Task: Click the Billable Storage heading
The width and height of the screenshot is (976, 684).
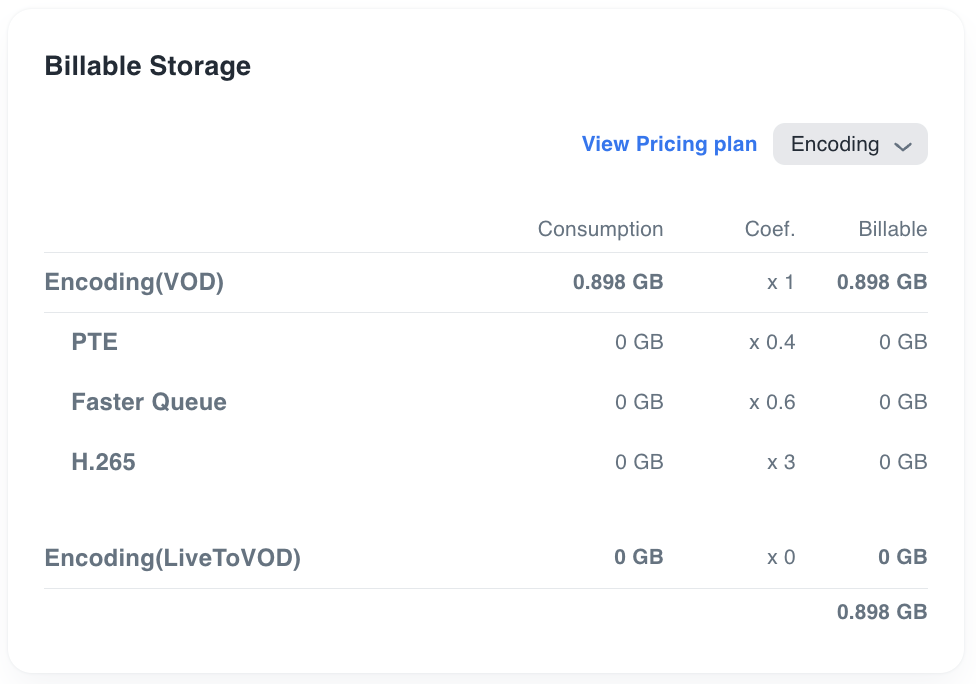Action: [x=148, y=66]
